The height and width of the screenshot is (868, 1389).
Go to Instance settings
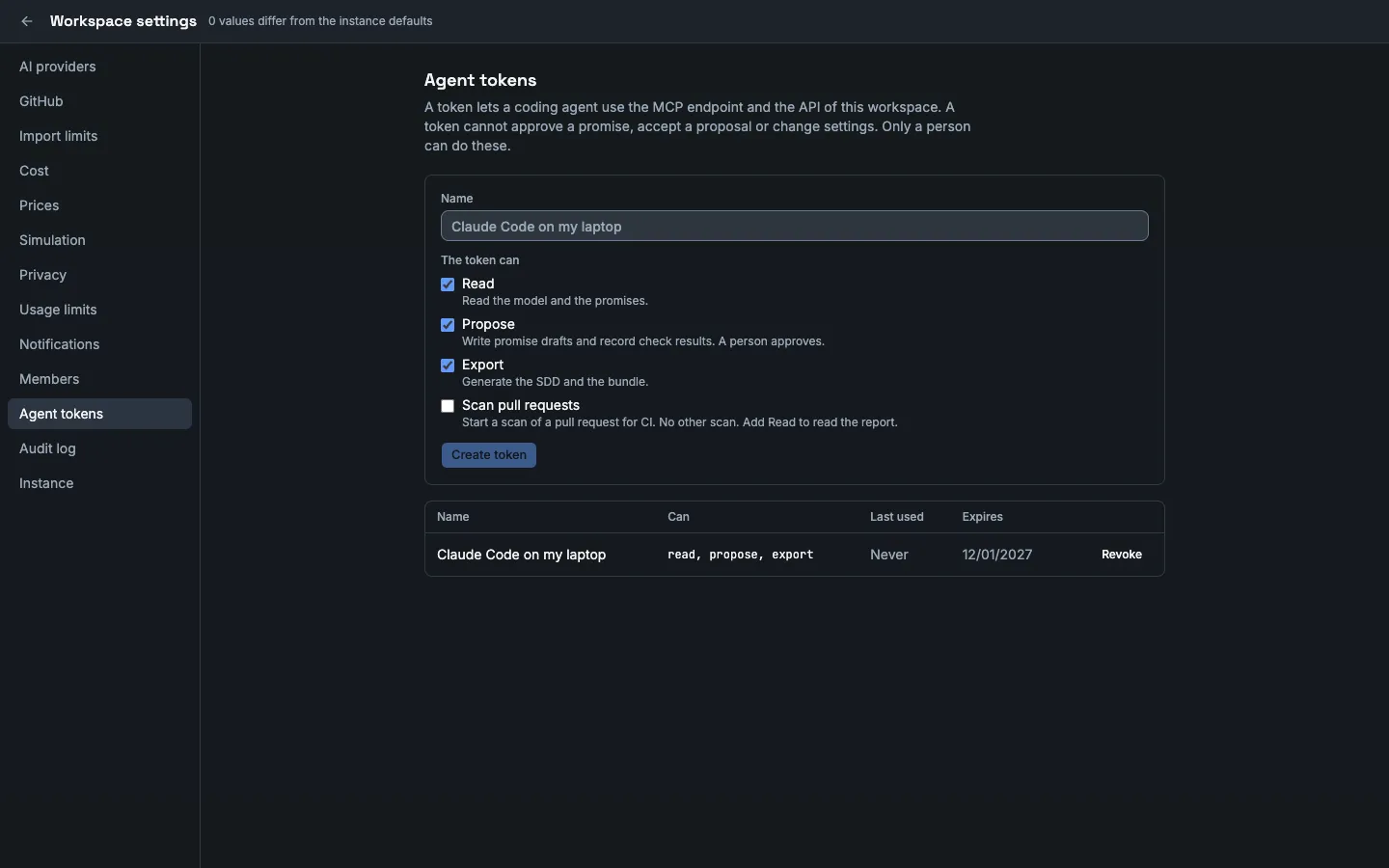coord(99,483)
